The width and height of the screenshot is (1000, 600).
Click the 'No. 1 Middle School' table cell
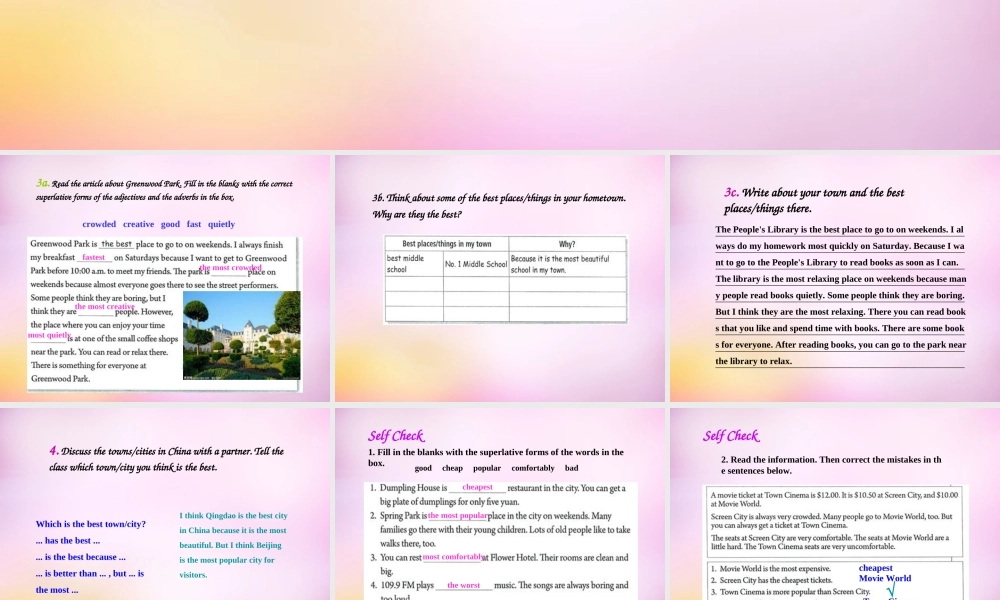click(476, 264)
